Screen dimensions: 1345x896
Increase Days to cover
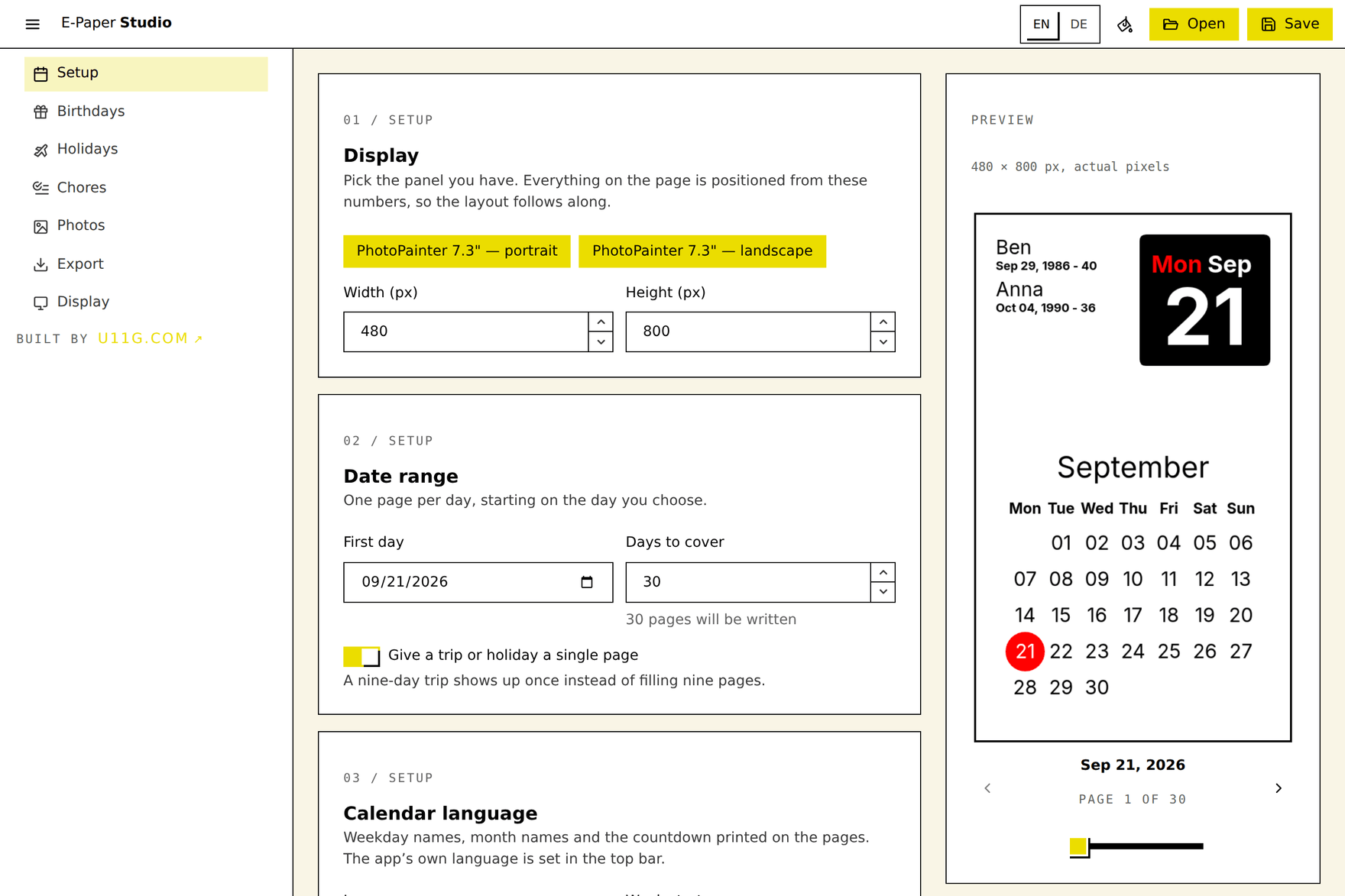(883, 572)
